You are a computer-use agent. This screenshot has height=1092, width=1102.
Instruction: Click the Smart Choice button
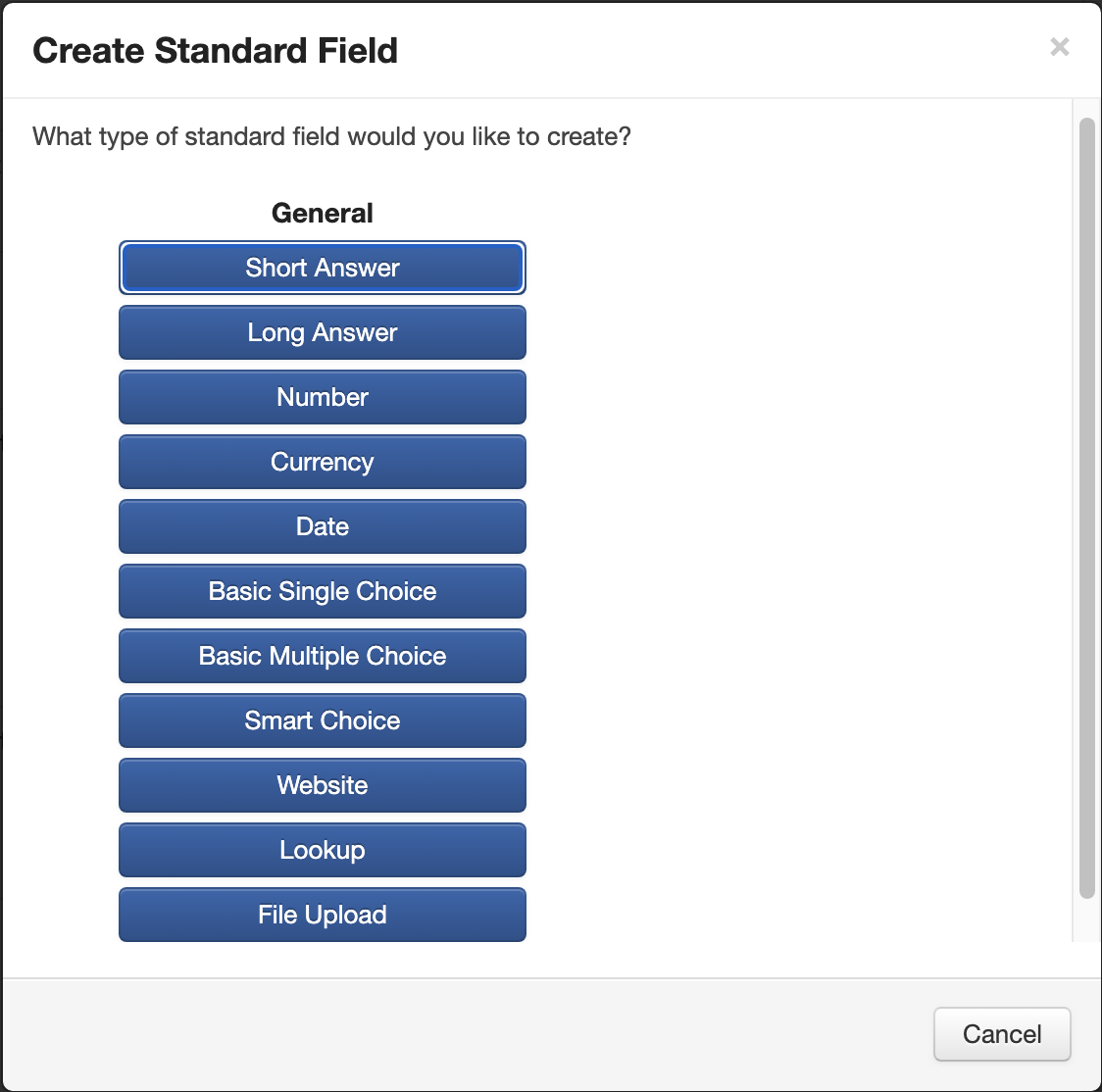[323, 720]
